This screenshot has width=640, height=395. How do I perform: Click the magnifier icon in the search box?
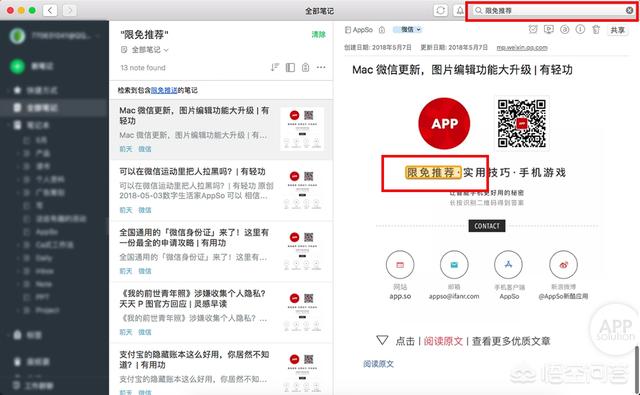(x=478, y=11)
